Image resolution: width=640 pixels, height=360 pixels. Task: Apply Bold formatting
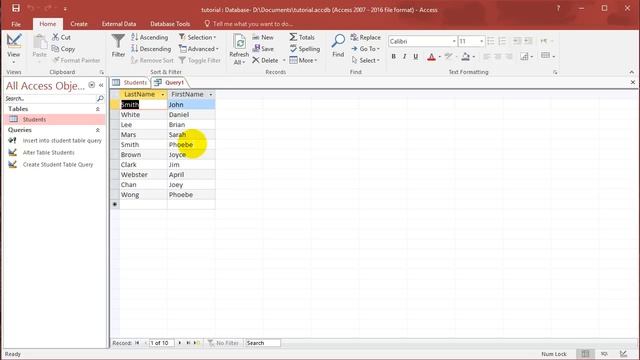(393, 57)
